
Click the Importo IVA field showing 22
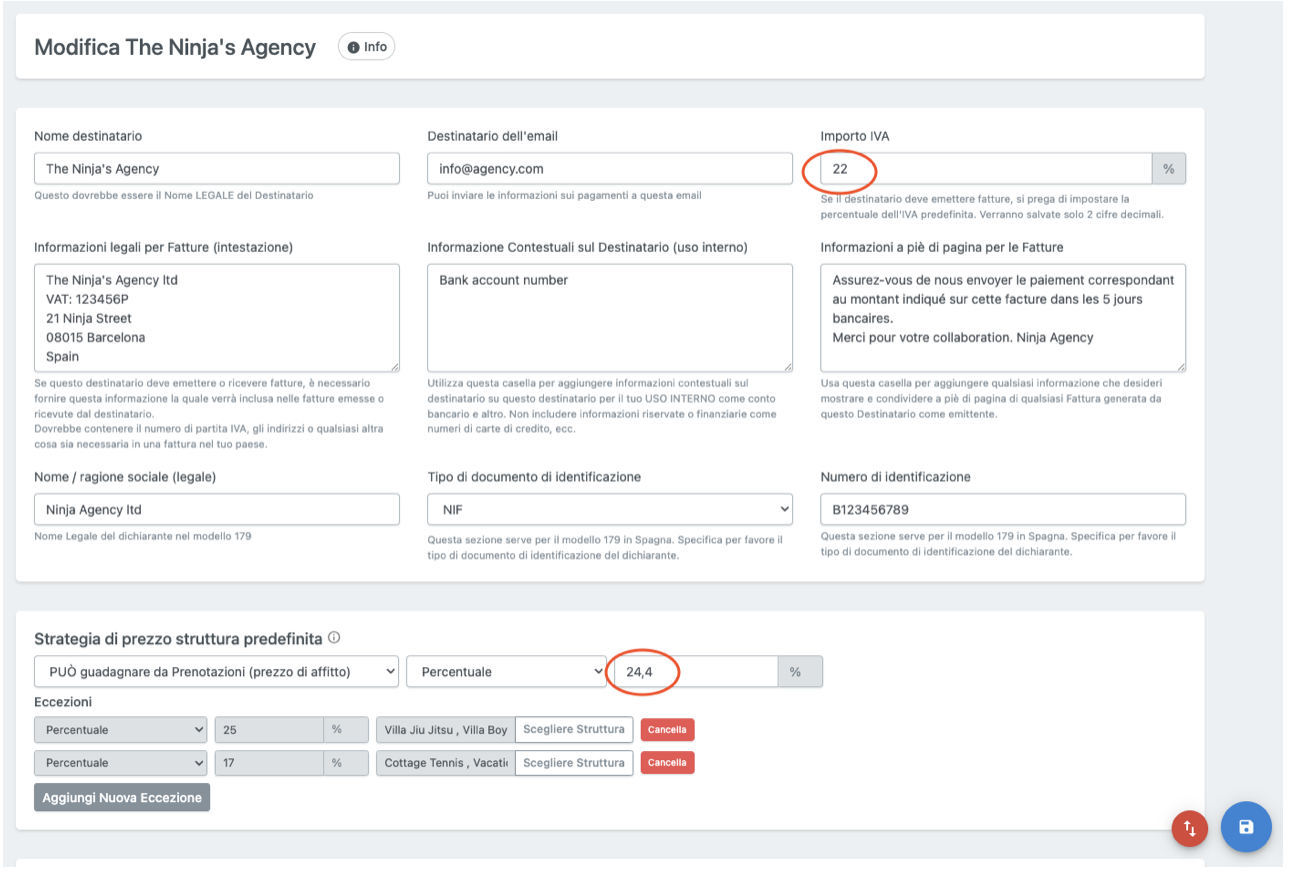point(985,169)
